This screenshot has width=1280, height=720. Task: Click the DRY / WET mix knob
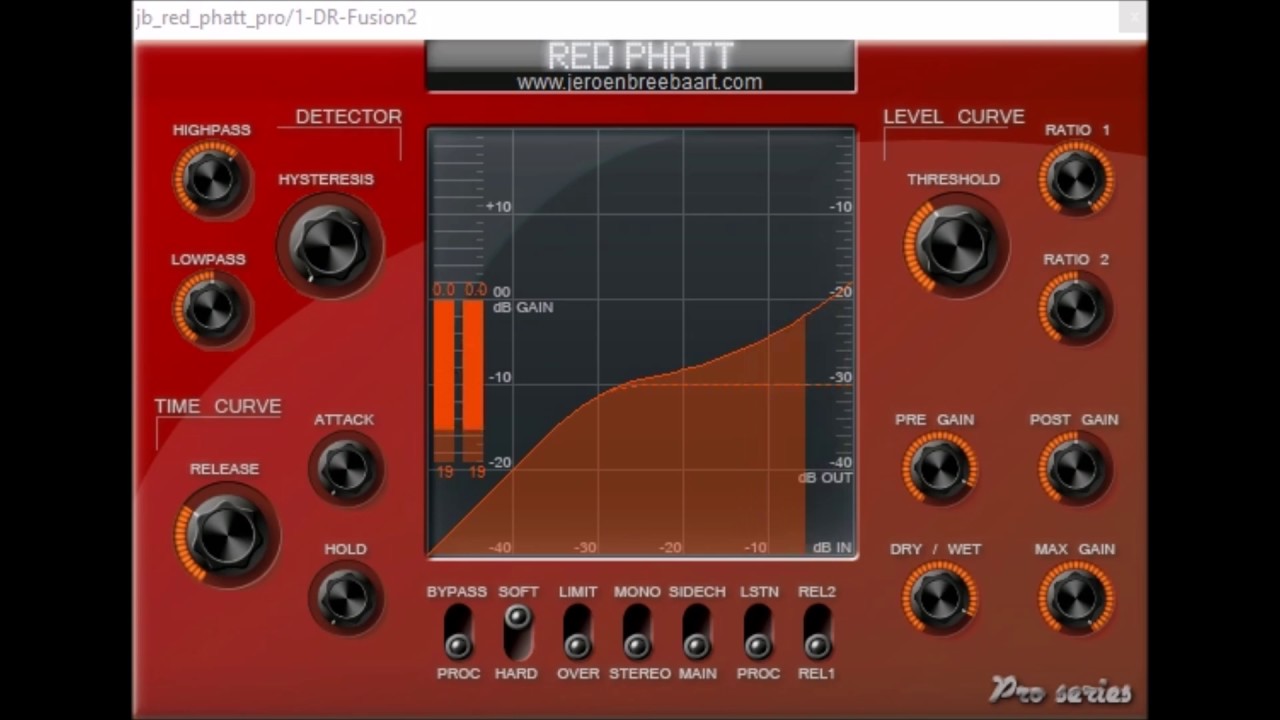click(939, 598)
